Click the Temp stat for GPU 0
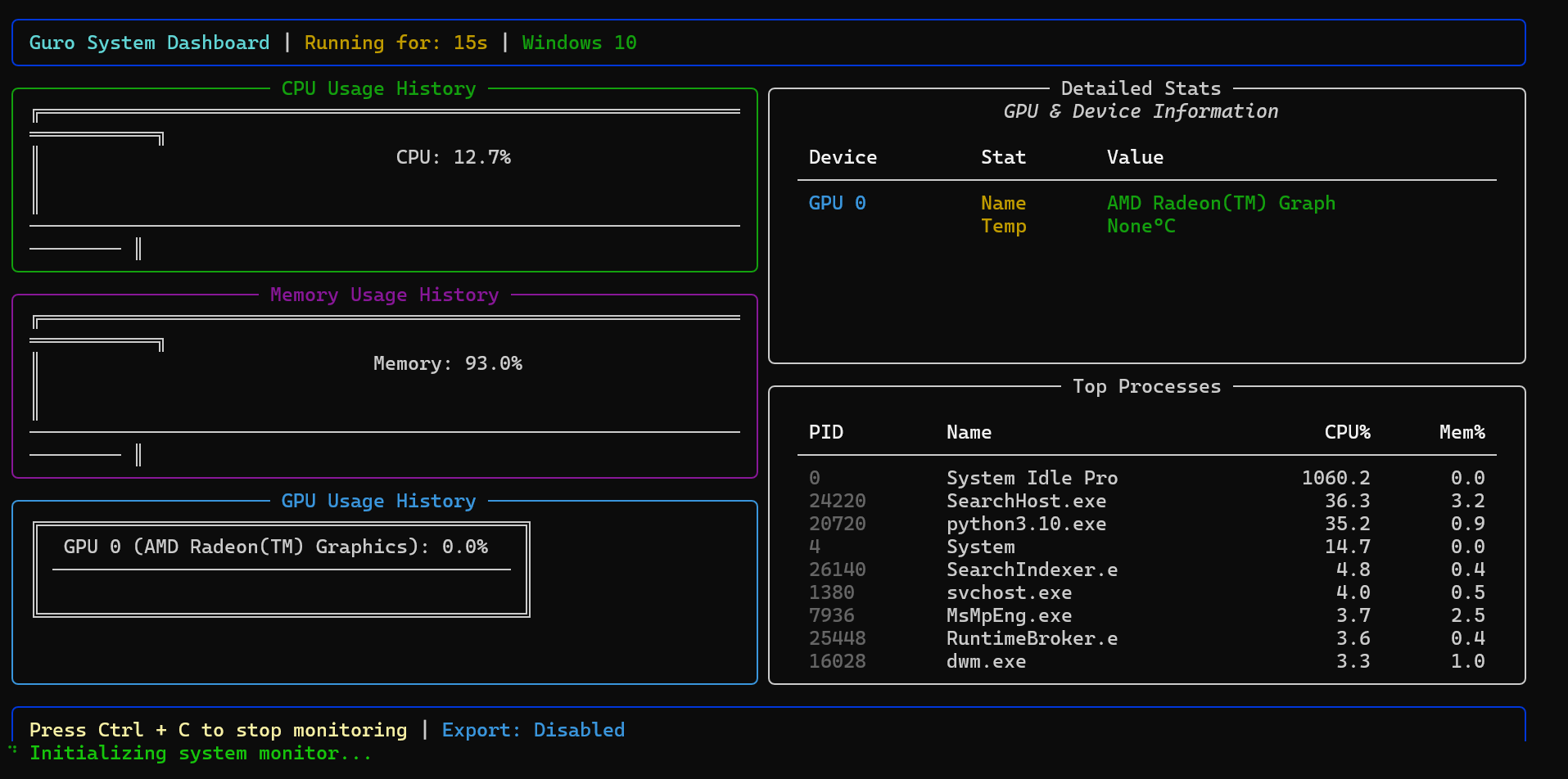Image resolution: width=1568 pixels, height=779 pixels. [x=1003, y=226]
